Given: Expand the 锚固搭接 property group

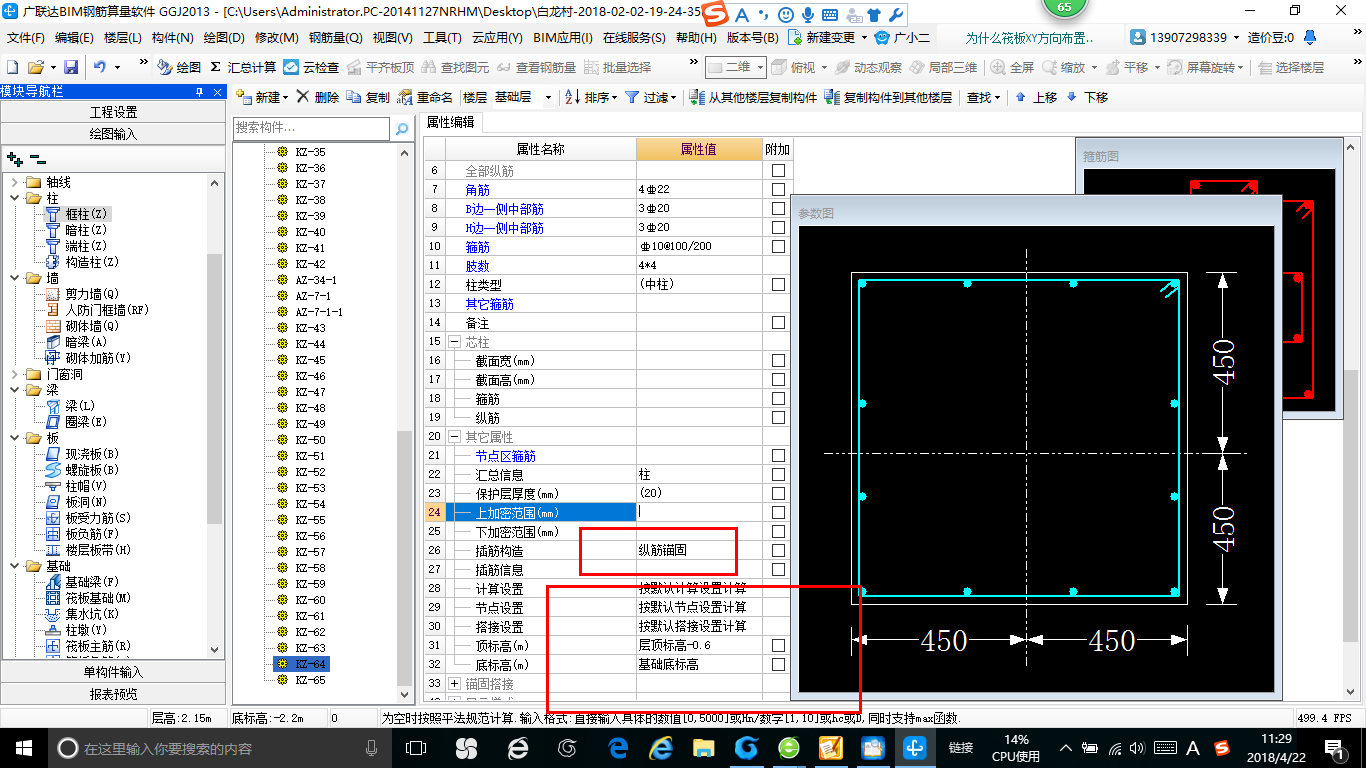Looking at the screenshot, I should 455,684.
